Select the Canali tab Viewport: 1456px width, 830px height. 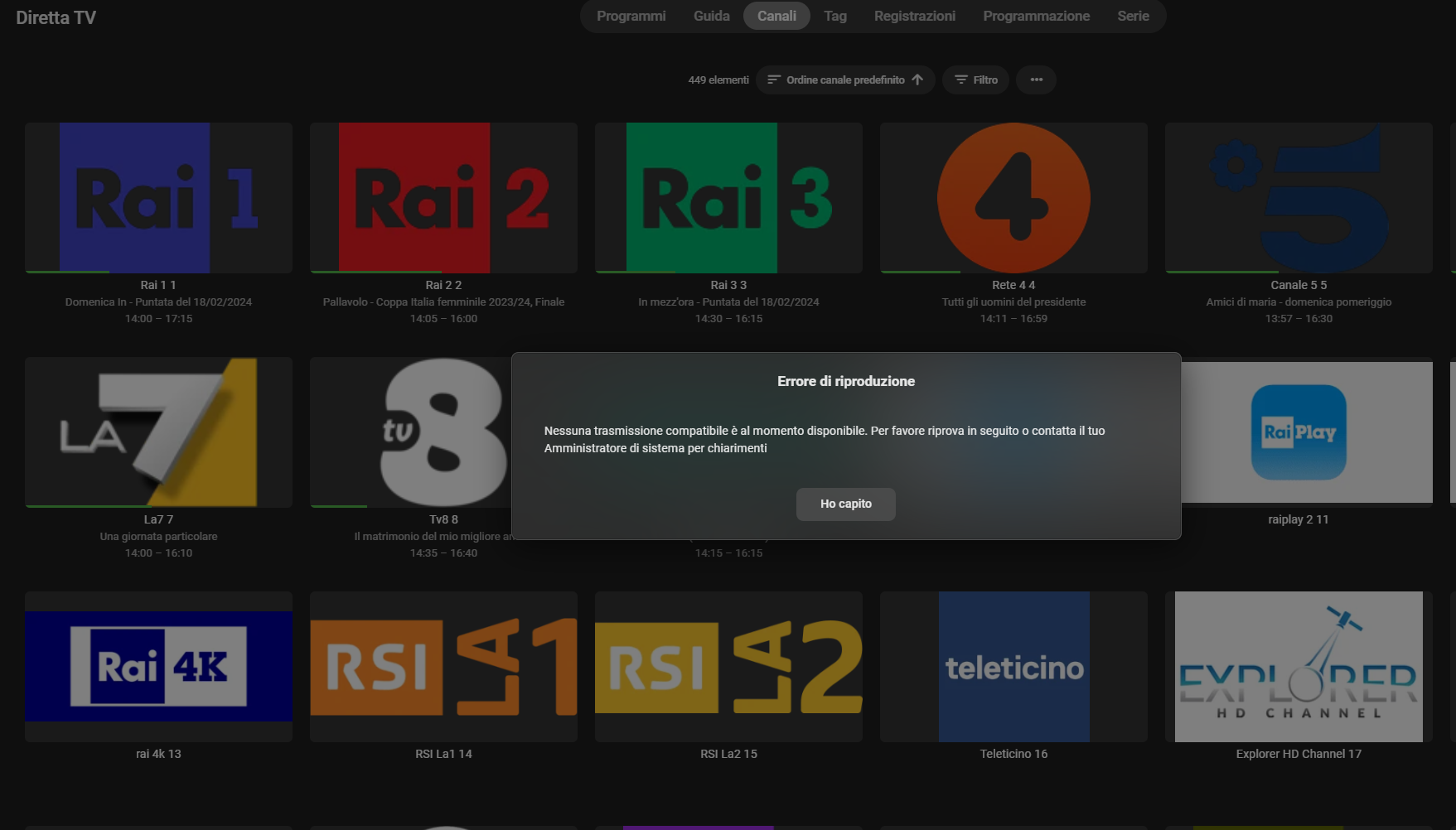pos(776,16)
